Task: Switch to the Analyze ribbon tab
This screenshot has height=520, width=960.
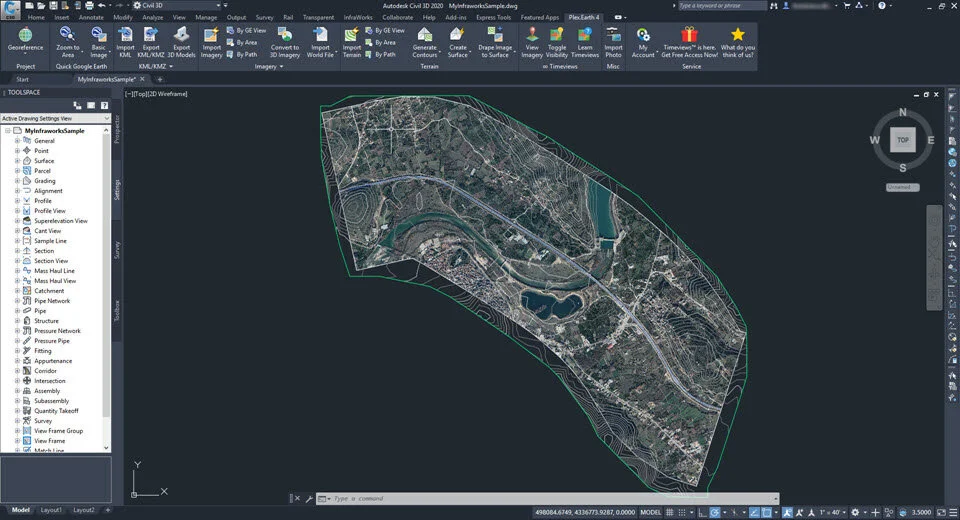Action: coord(152,17)
